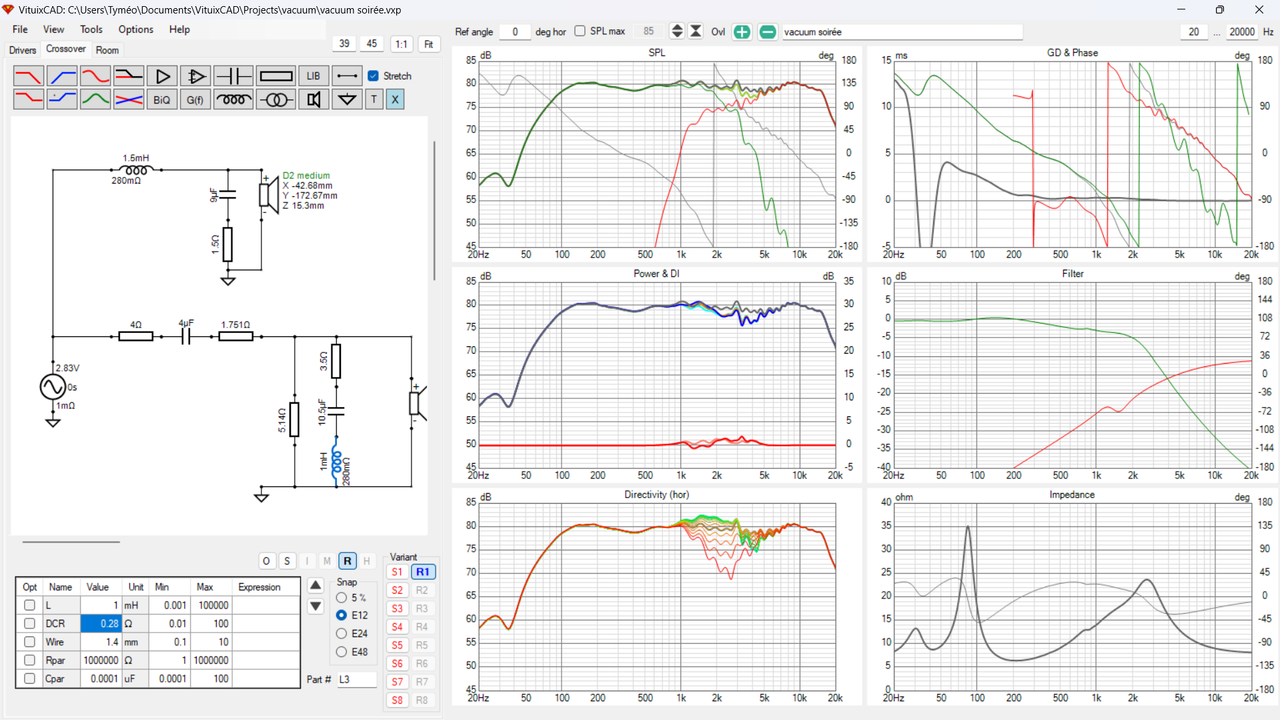Check Opt box for DCR row
This screenshot has width=1280, height=720.
tap(29, 624)
